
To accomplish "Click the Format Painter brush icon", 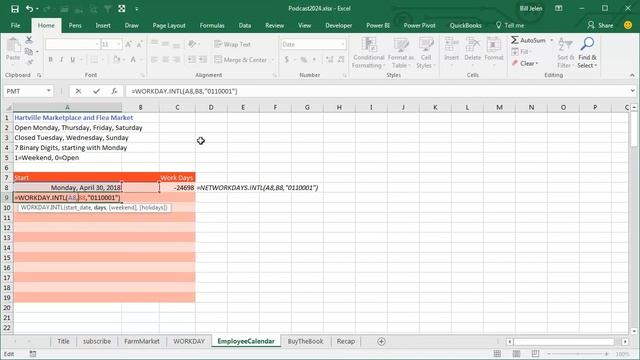I will pyautogui.click(x=29, y=62).
